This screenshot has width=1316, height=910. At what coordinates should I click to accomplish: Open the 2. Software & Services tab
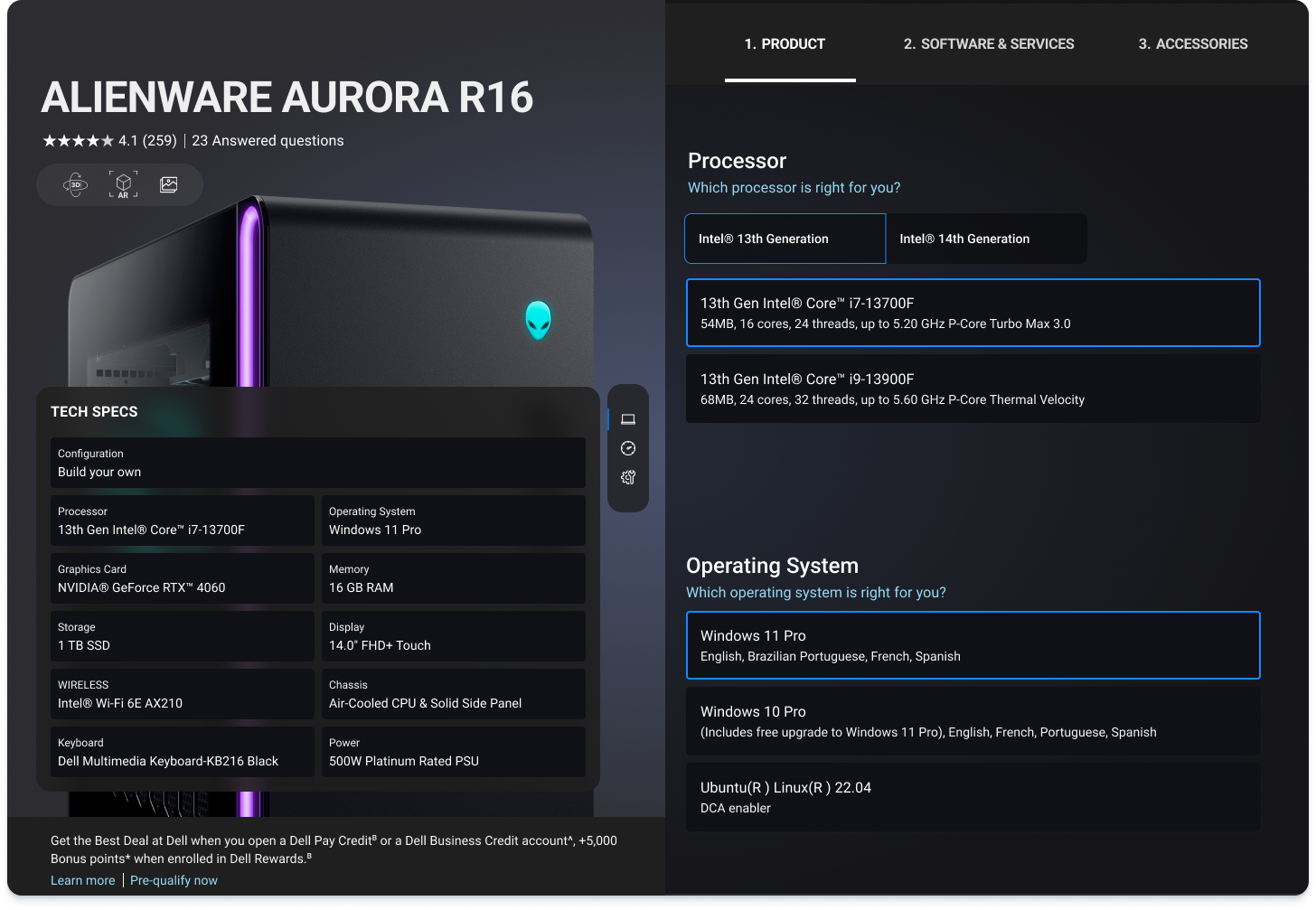(x=989, y=44)
